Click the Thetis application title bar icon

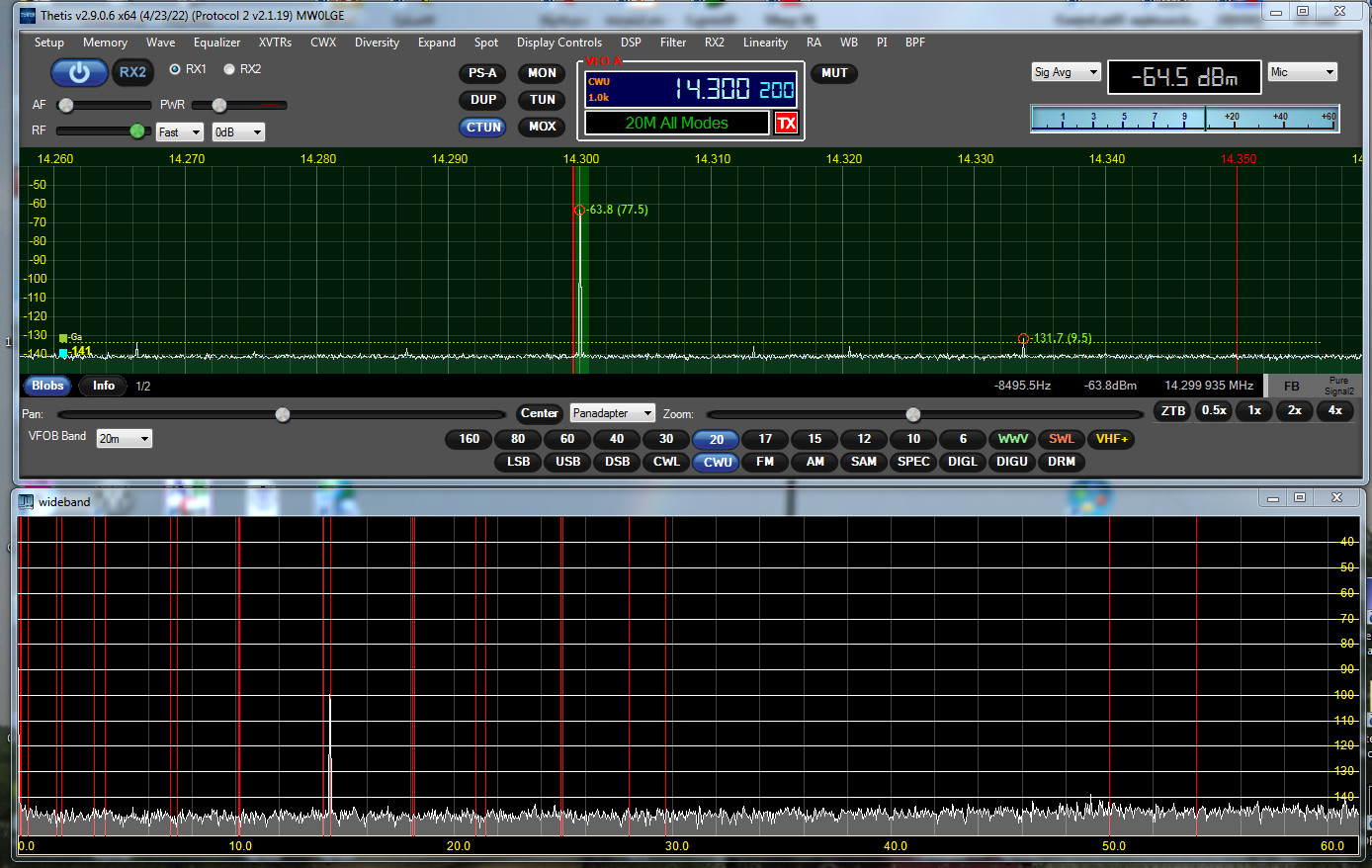point(28,15)
